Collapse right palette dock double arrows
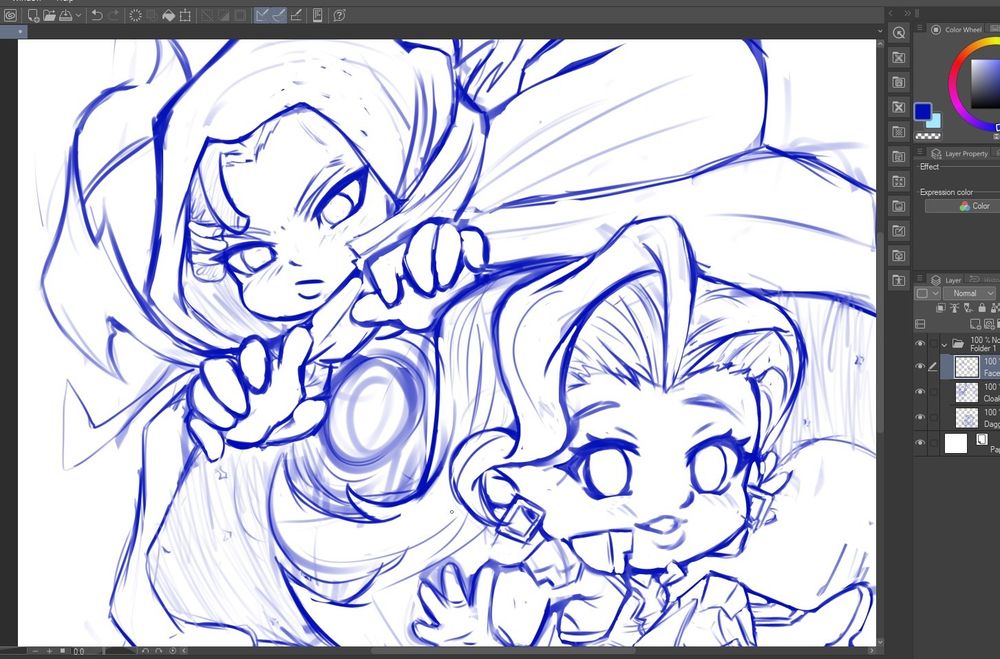The height and width of the screenshot is (659, 1000). point(907,13)
